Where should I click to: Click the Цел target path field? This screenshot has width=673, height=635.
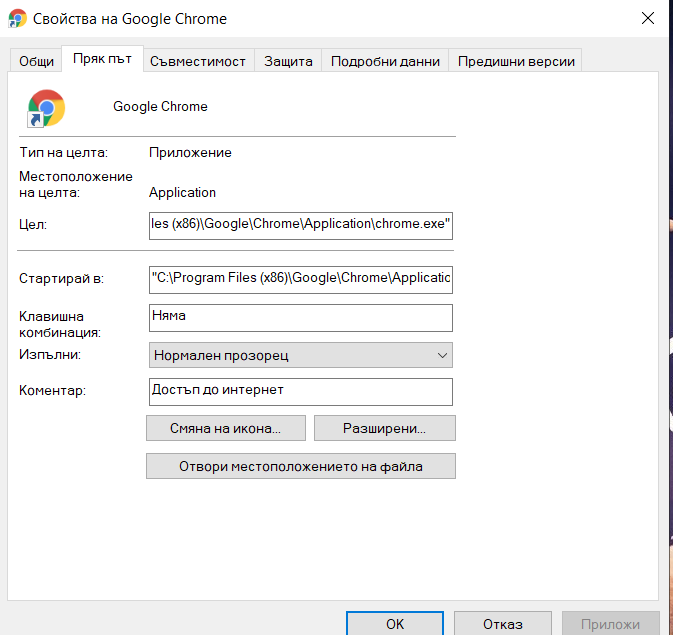[300, 225]
